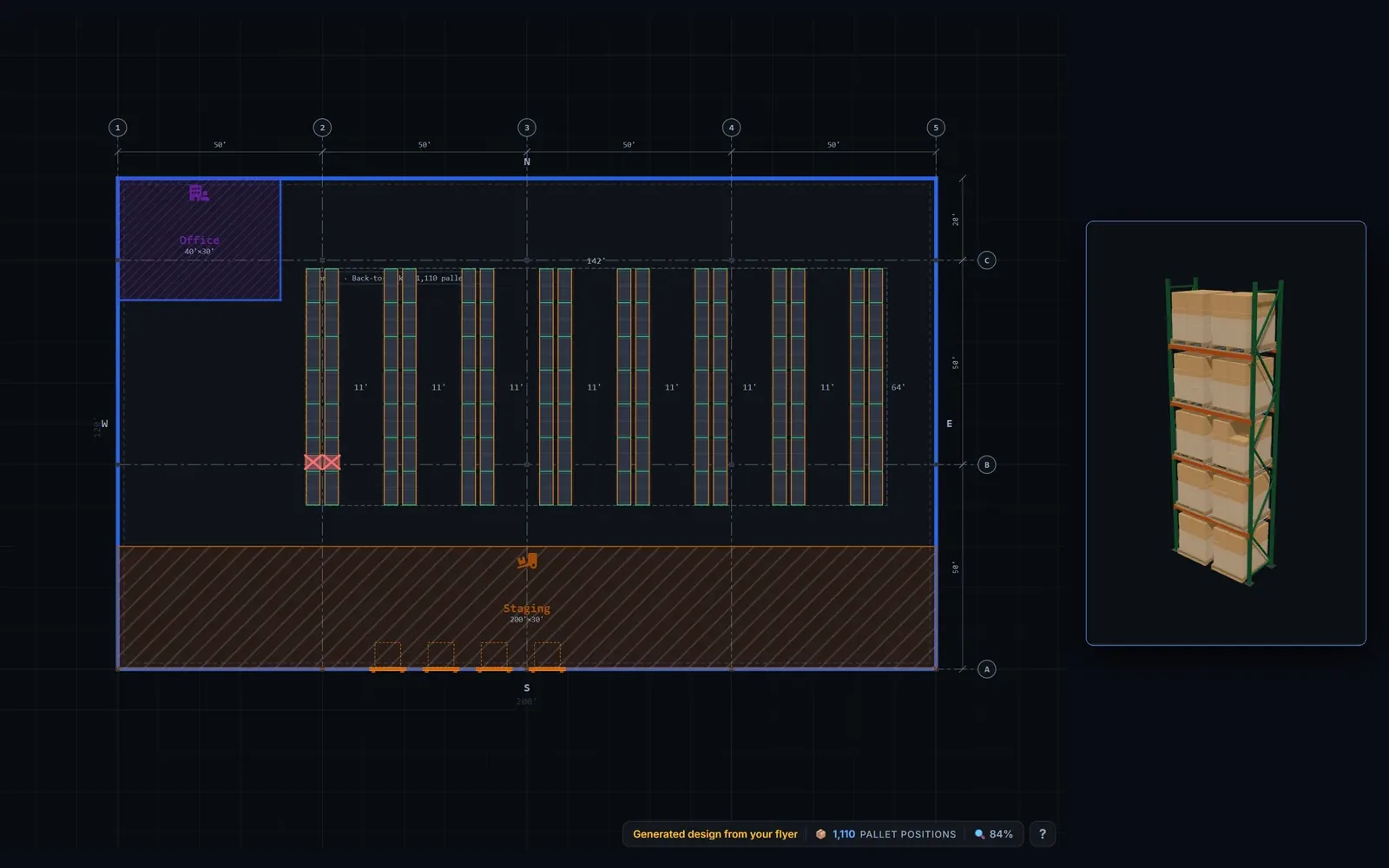1389x868 pixels.
Task: Click grid row marker B
Action: tap(986, 464)
